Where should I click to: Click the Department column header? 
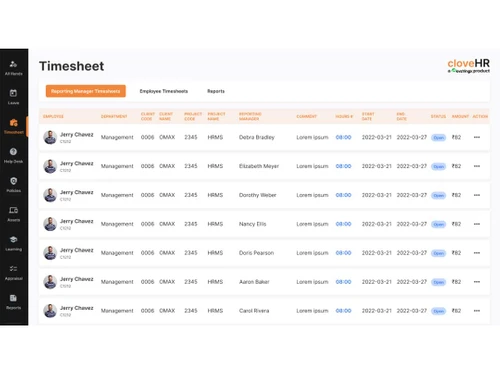pyautogui.click(x=114, y=116)
